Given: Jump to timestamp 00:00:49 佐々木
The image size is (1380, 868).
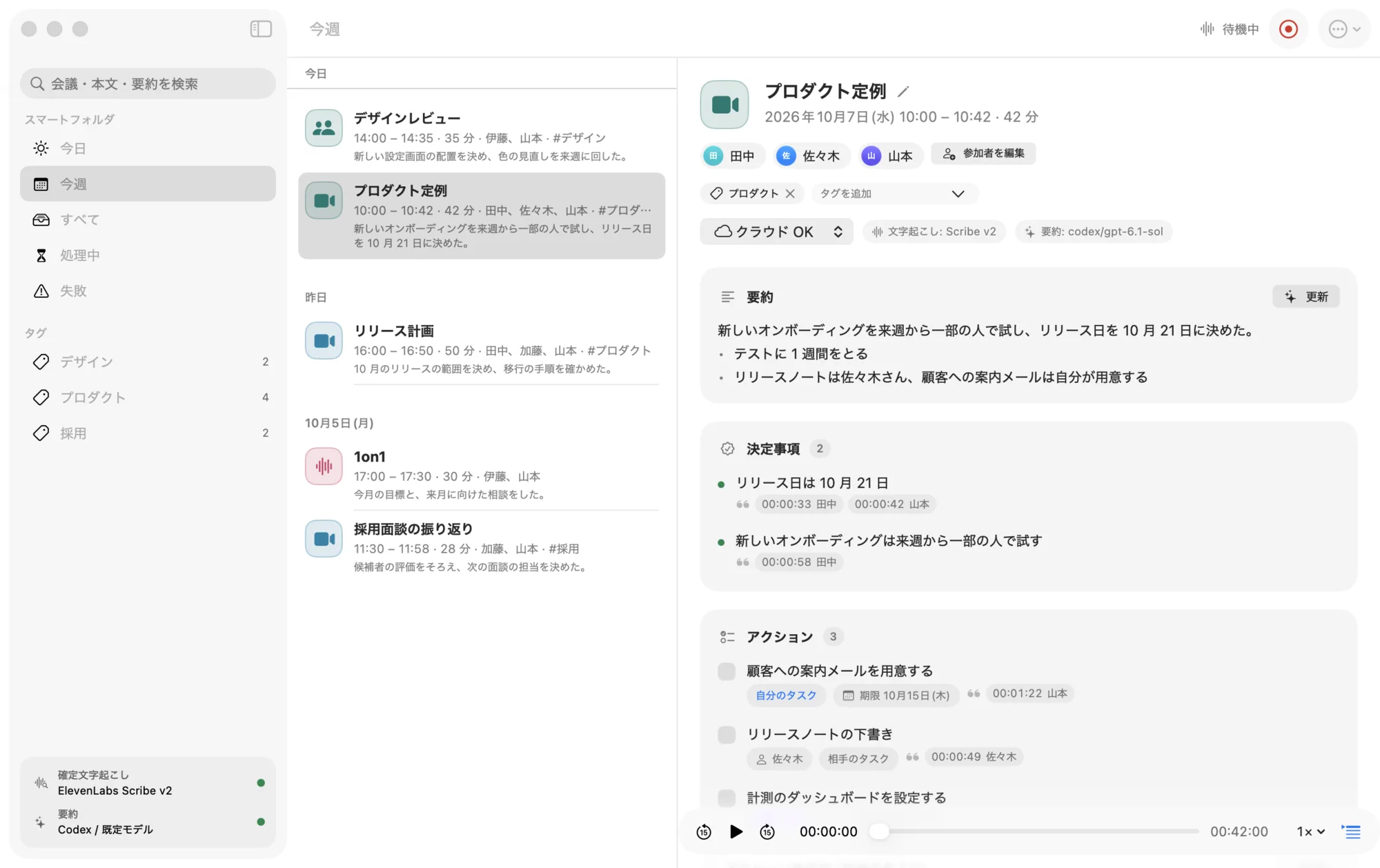Looking at the screenshot, I should pyautogui.click(x=974, y=757).
